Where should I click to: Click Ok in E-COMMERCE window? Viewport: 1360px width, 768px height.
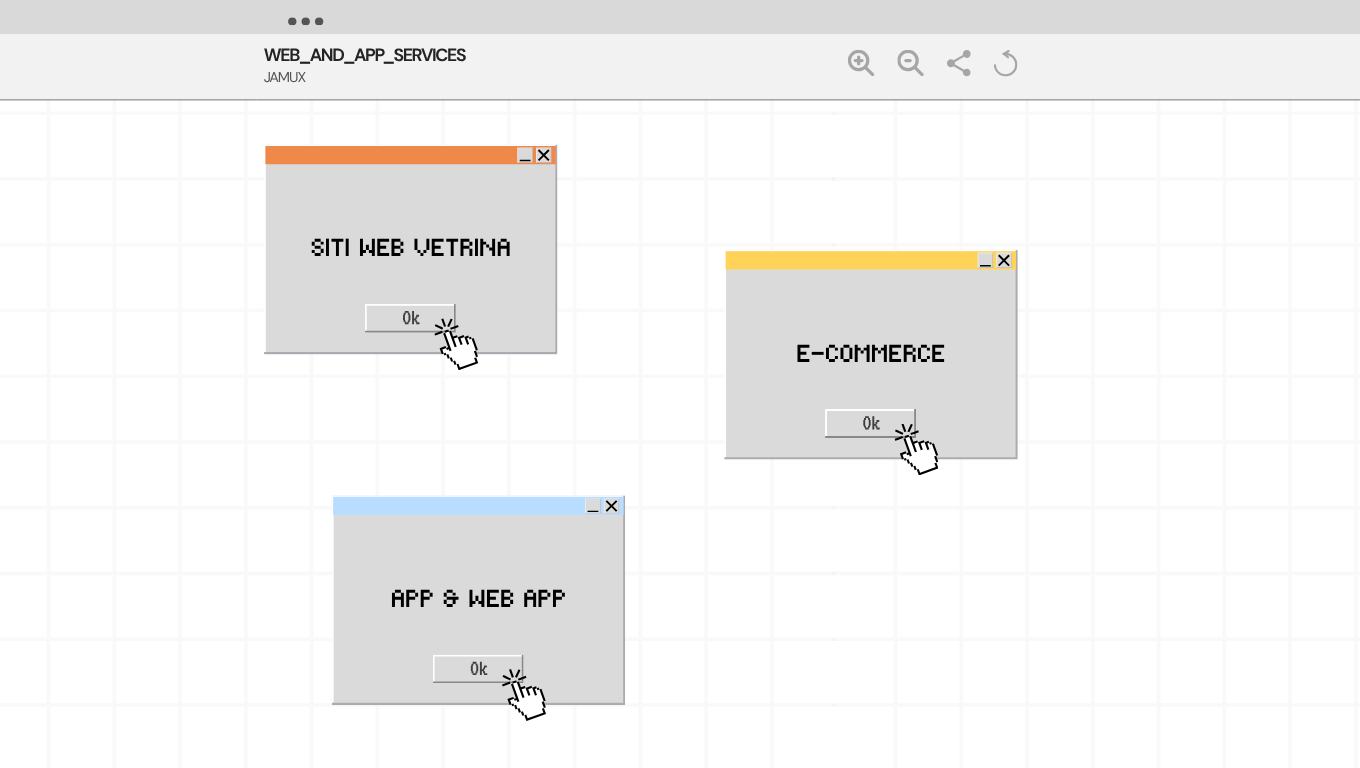tap(870, 423)
